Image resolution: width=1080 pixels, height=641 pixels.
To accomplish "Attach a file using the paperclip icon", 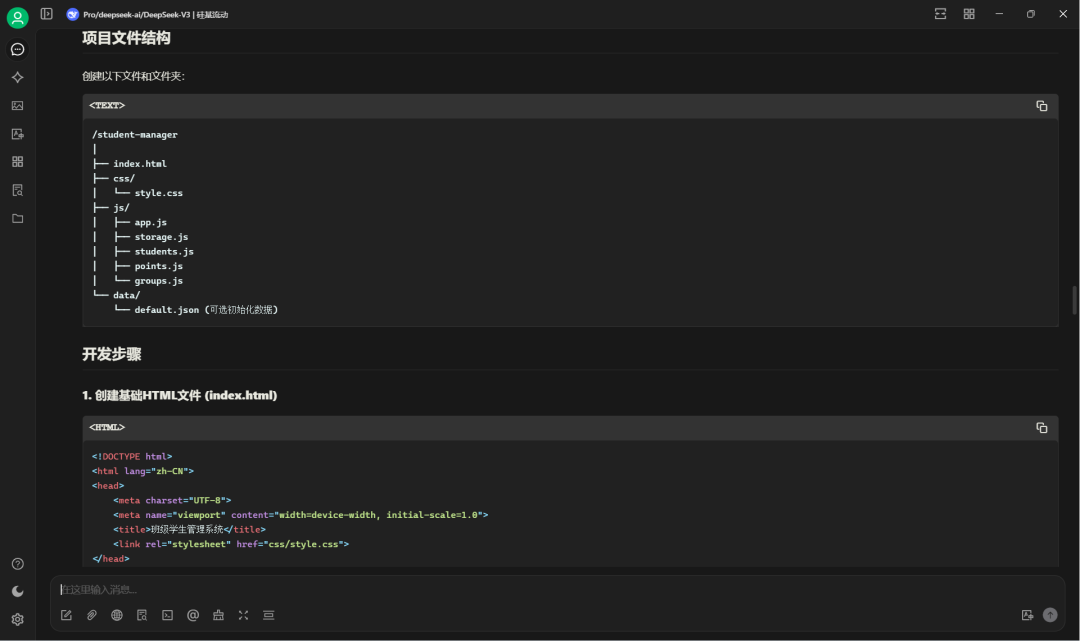I will click(92, 616).
